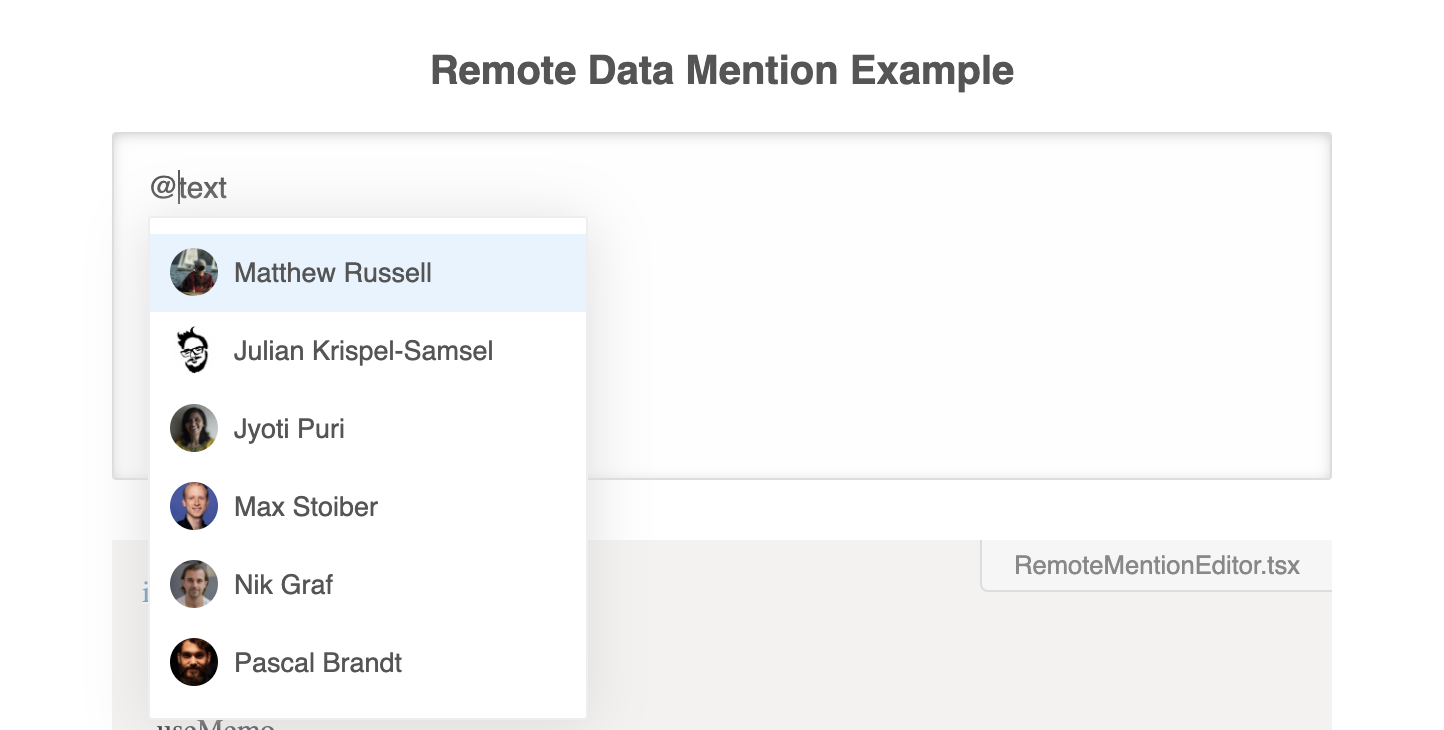Screen dimensions: 1444x730
Task: Select the Max Stoiber suggestion entry
Action: tap(305, 506)
